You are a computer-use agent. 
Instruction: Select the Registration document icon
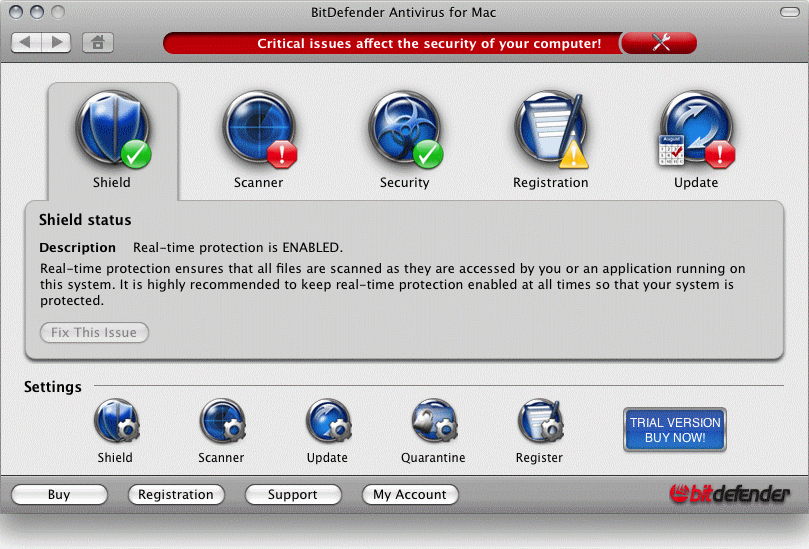552,130
